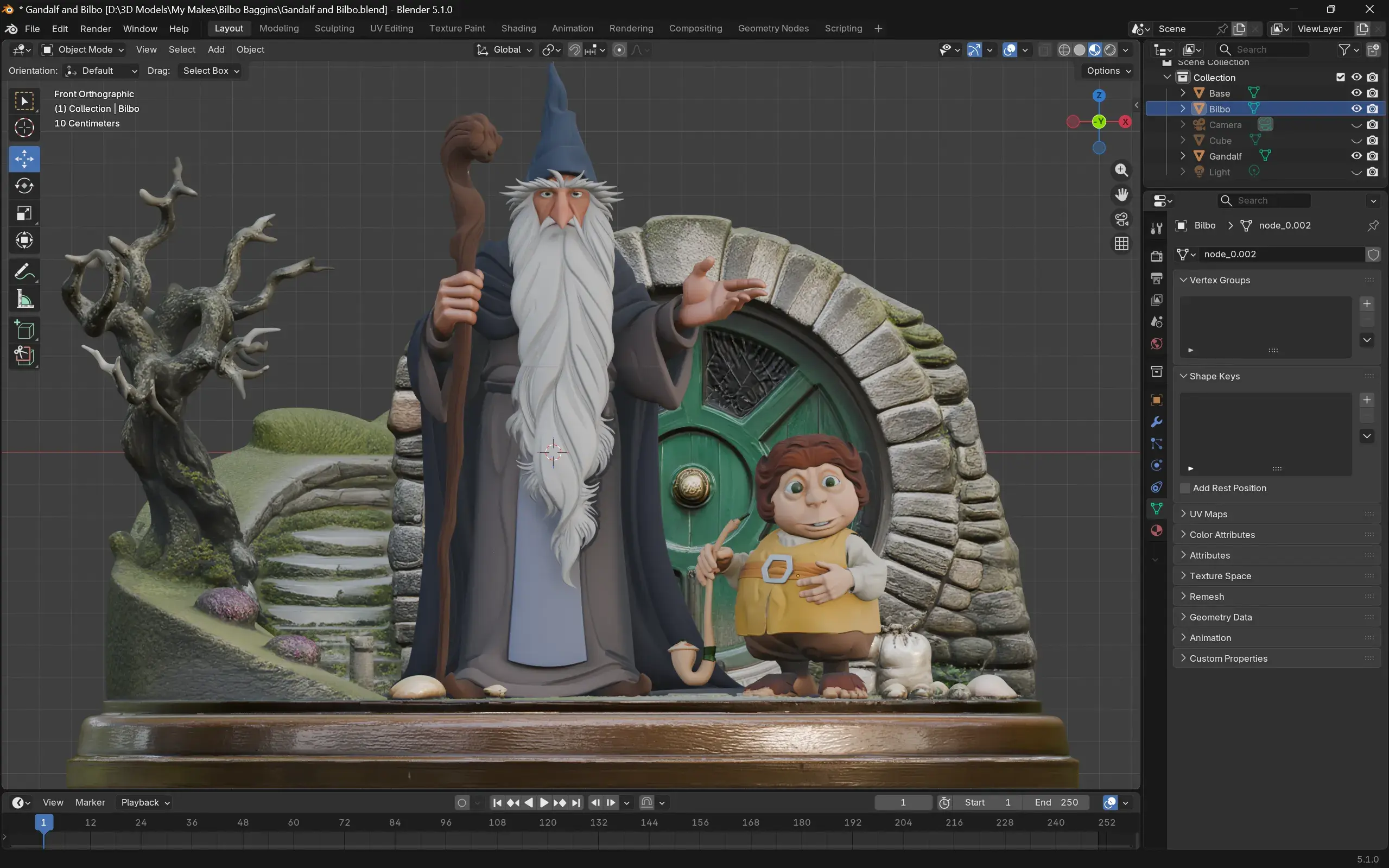
Task: Open the Global transform orientation dropdown
Action: click(504, 49)
